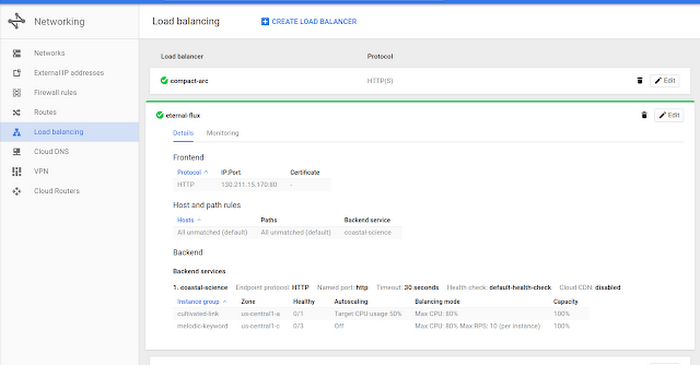
Task: Click the External IP addresses sidebar icon
Action: [x=17, y=73]
